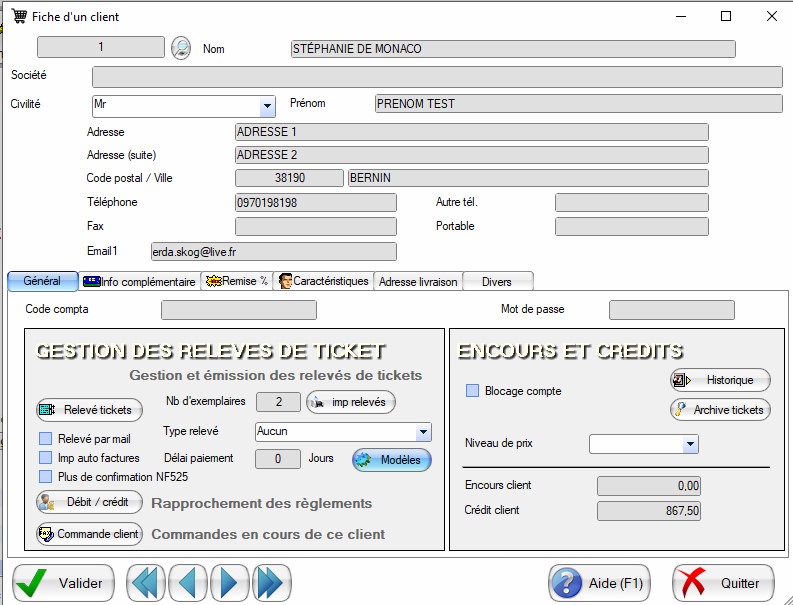Expand the Civilité dropdown

[267, 105]
